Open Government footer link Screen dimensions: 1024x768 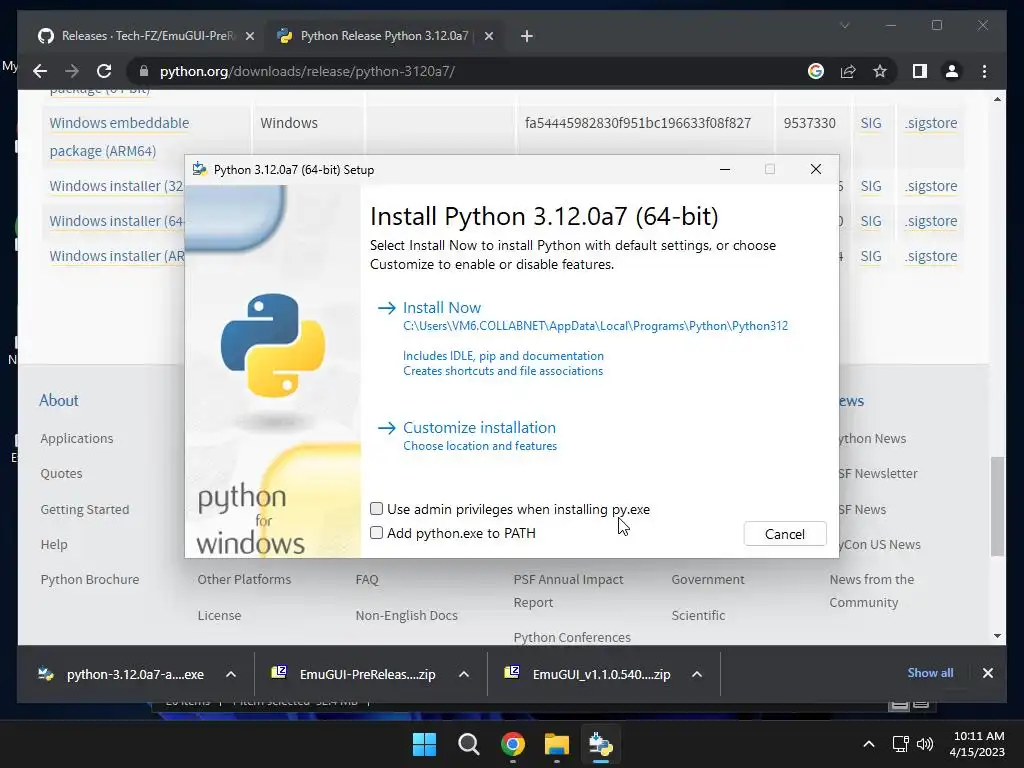coord(708,579)
